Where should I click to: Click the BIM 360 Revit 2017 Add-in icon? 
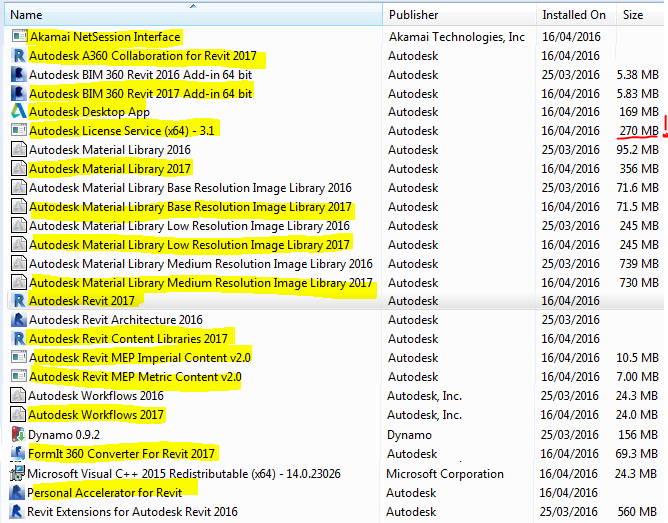click(x=19, y=93)
